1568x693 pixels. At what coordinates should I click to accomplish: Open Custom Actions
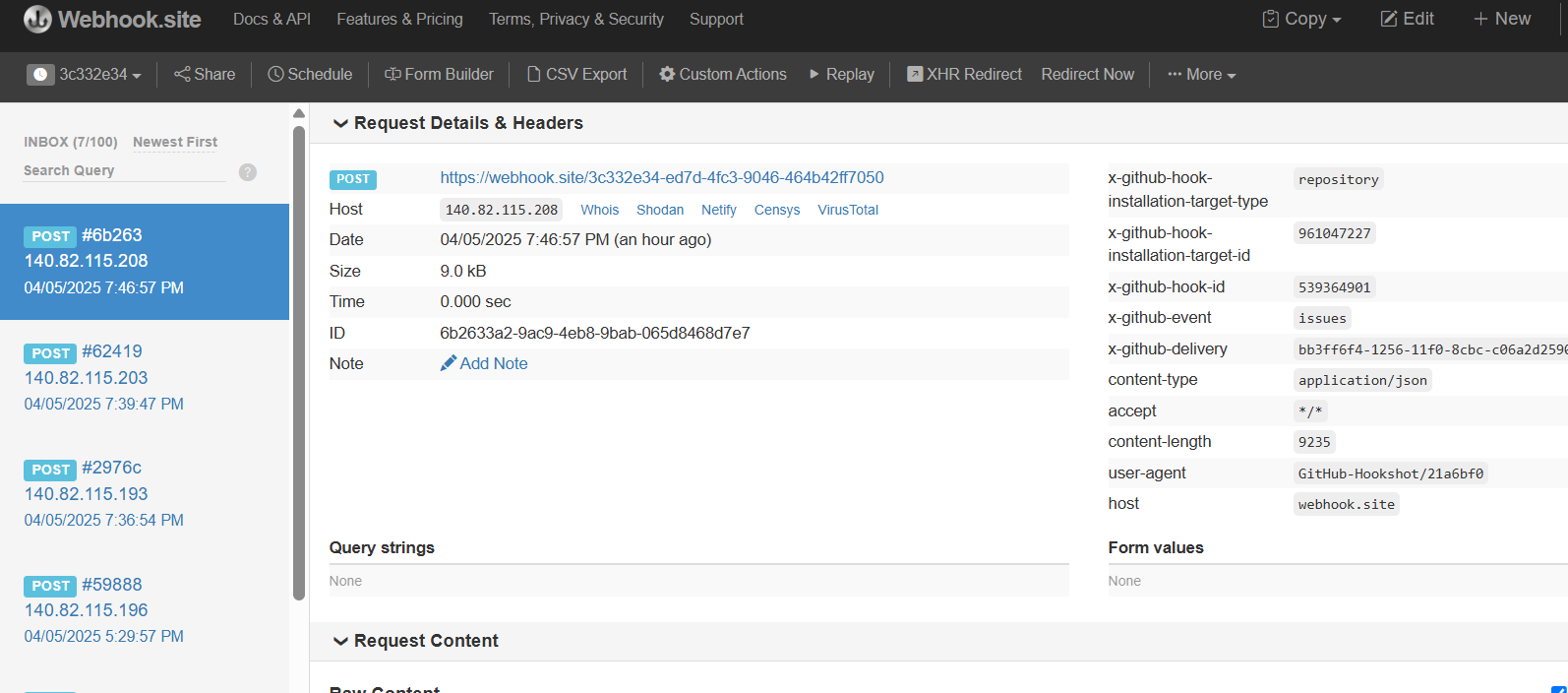point(723,75)
